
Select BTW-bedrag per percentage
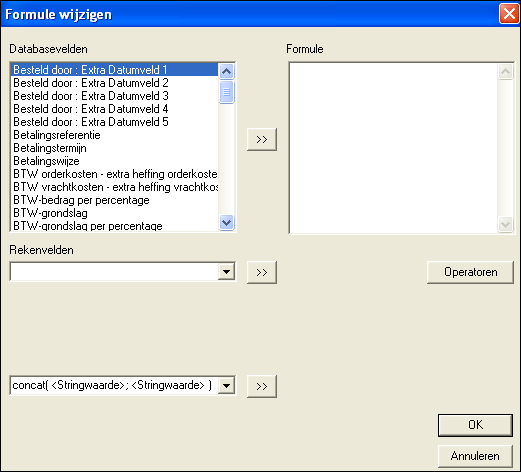tap(115, 200)
